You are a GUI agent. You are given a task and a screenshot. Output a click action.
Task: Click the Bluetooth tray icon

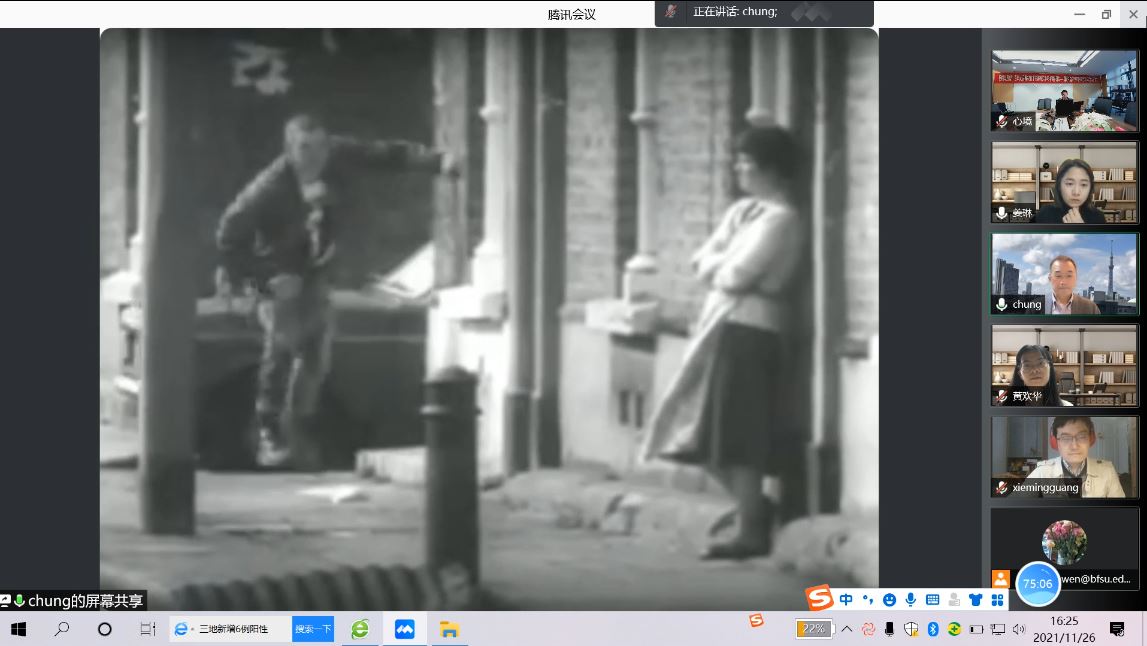click(933, 629)
